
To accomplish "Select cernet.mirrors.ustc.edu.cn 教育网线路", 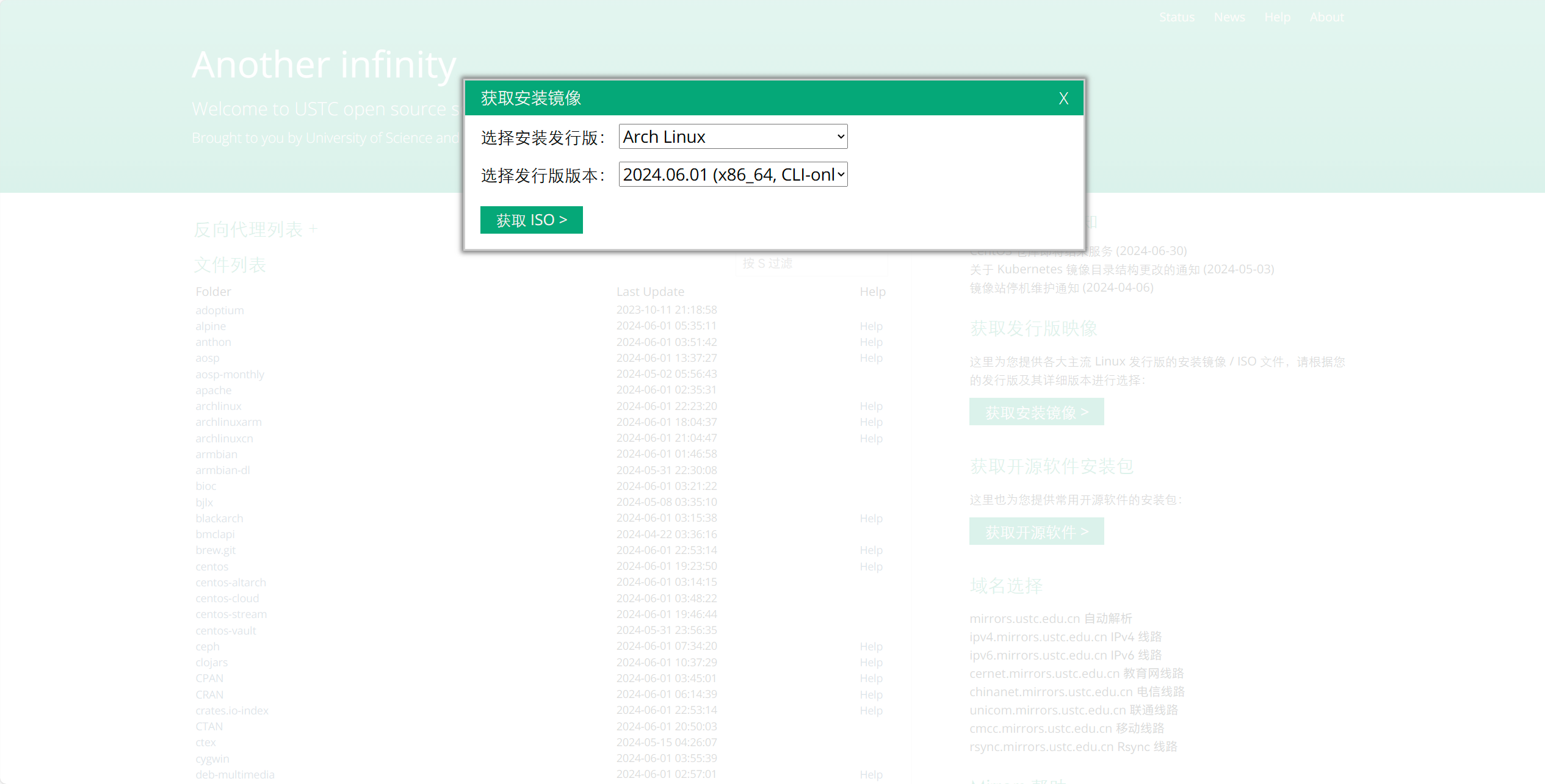I will 1076,673.
